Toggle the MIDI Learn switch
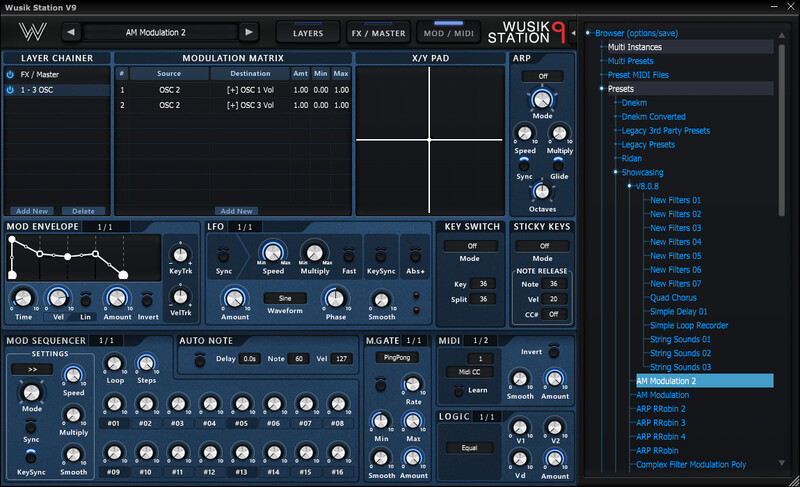This screenshot has height=487, width=800. [458, 390]
